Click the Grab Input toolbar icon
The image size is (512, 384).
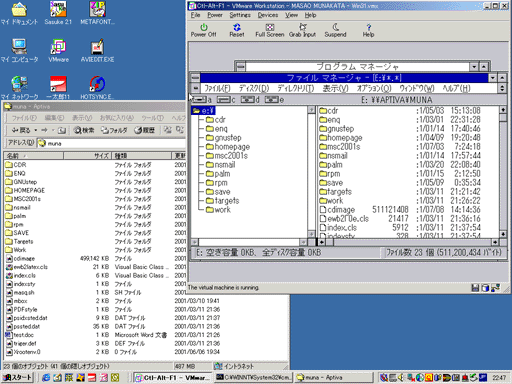(x=302, y=30)
